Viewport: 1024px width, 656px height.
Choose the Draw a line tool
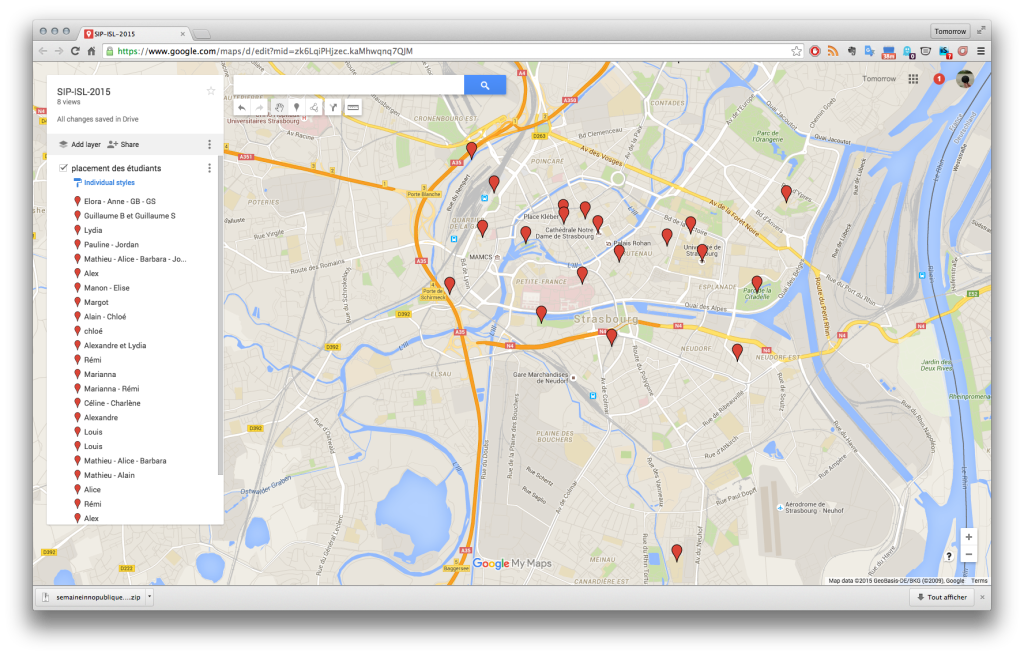click(x=314, y=107)
